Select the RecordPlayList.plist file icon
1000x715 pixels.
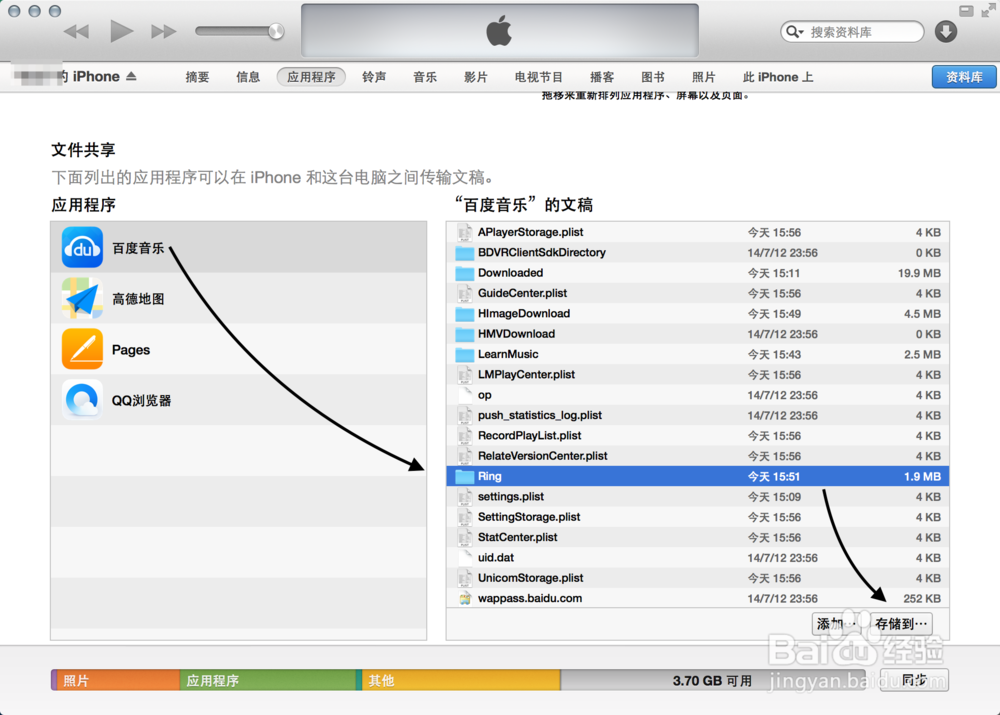(x=465, y=436)
